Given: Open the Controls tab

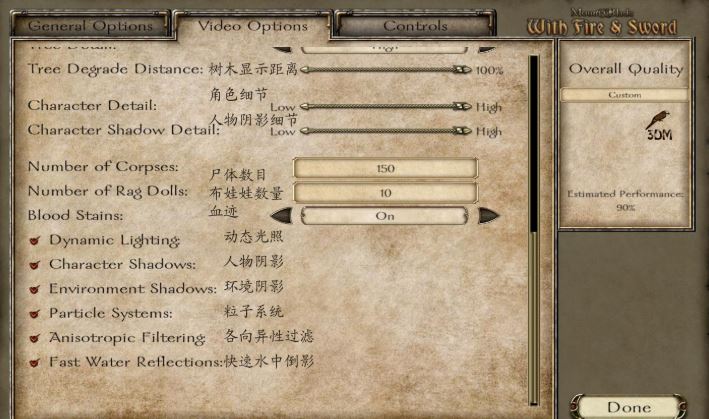Looking at the screenshot, I should (x=415, y=25).
